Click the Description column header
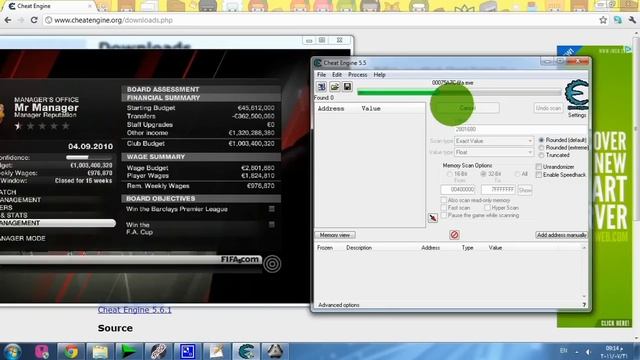Screen dimensions: 640x360 [x=359, y=248]
